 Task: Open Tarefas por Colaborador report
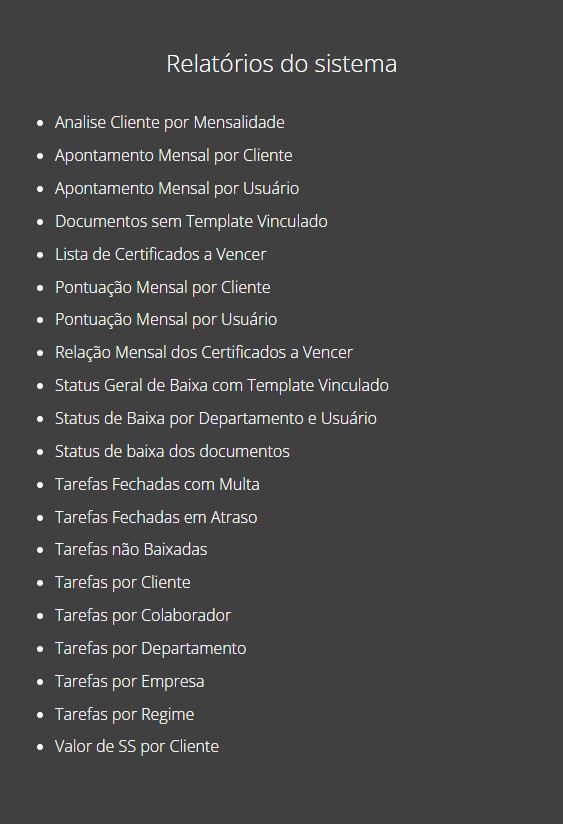143,616
